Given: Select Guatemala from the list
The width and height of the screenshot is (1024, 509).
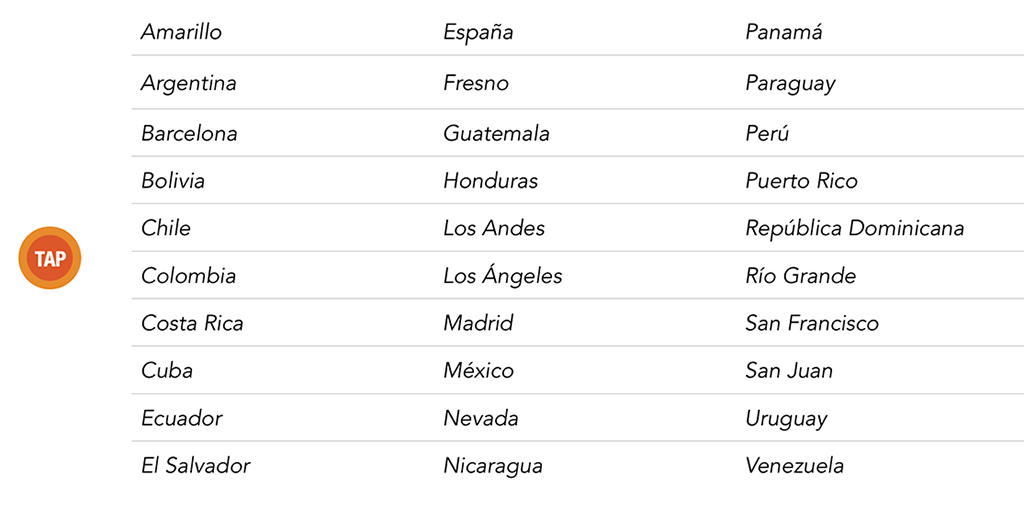Looking at the screenshot, I should coord(496,133).
